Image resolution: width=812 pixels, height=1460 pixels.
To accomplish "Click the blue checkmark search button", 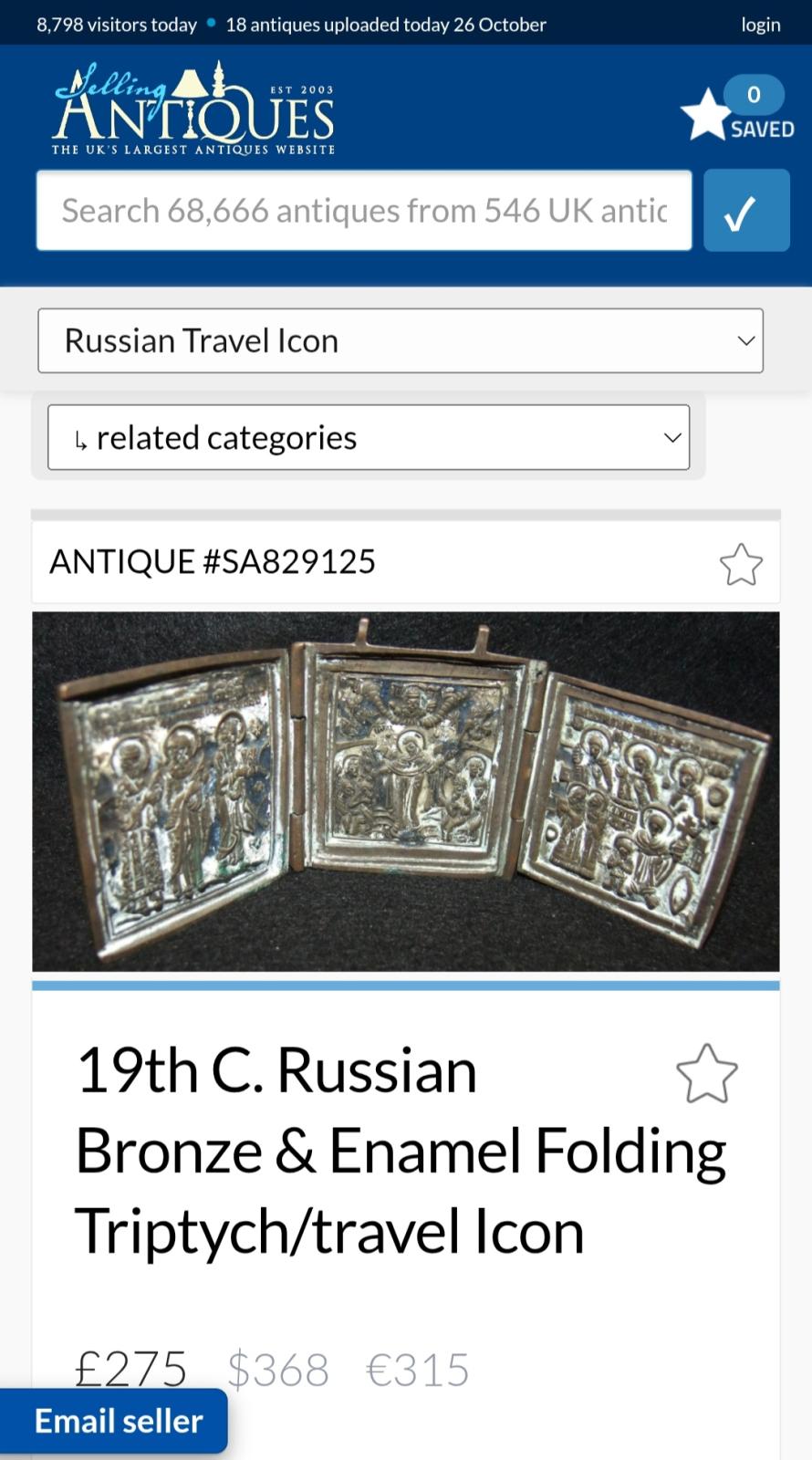I will click(x=746, y=211).
